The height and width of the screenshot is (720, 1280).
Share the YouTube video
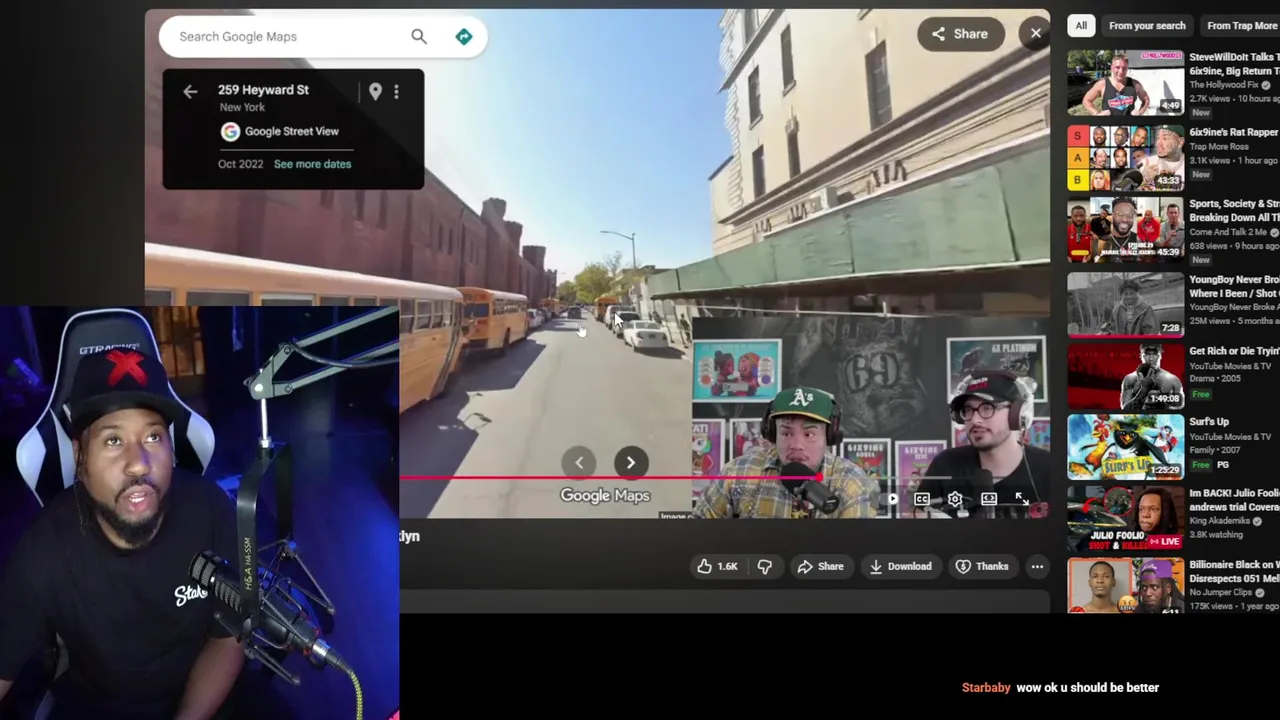coord(820,566)
